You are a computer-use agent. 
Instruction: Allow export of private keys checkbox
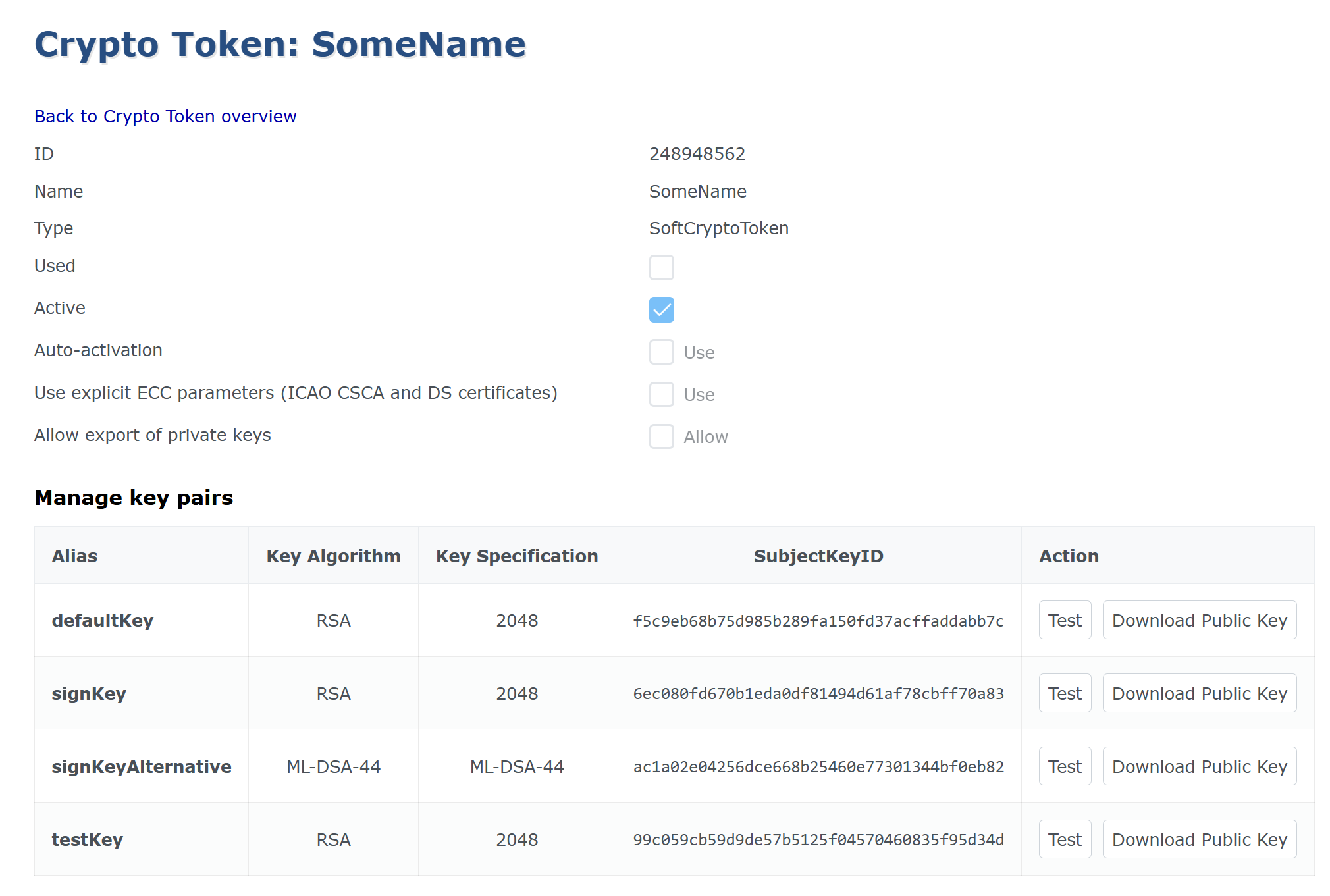click(x=661, y=436)
